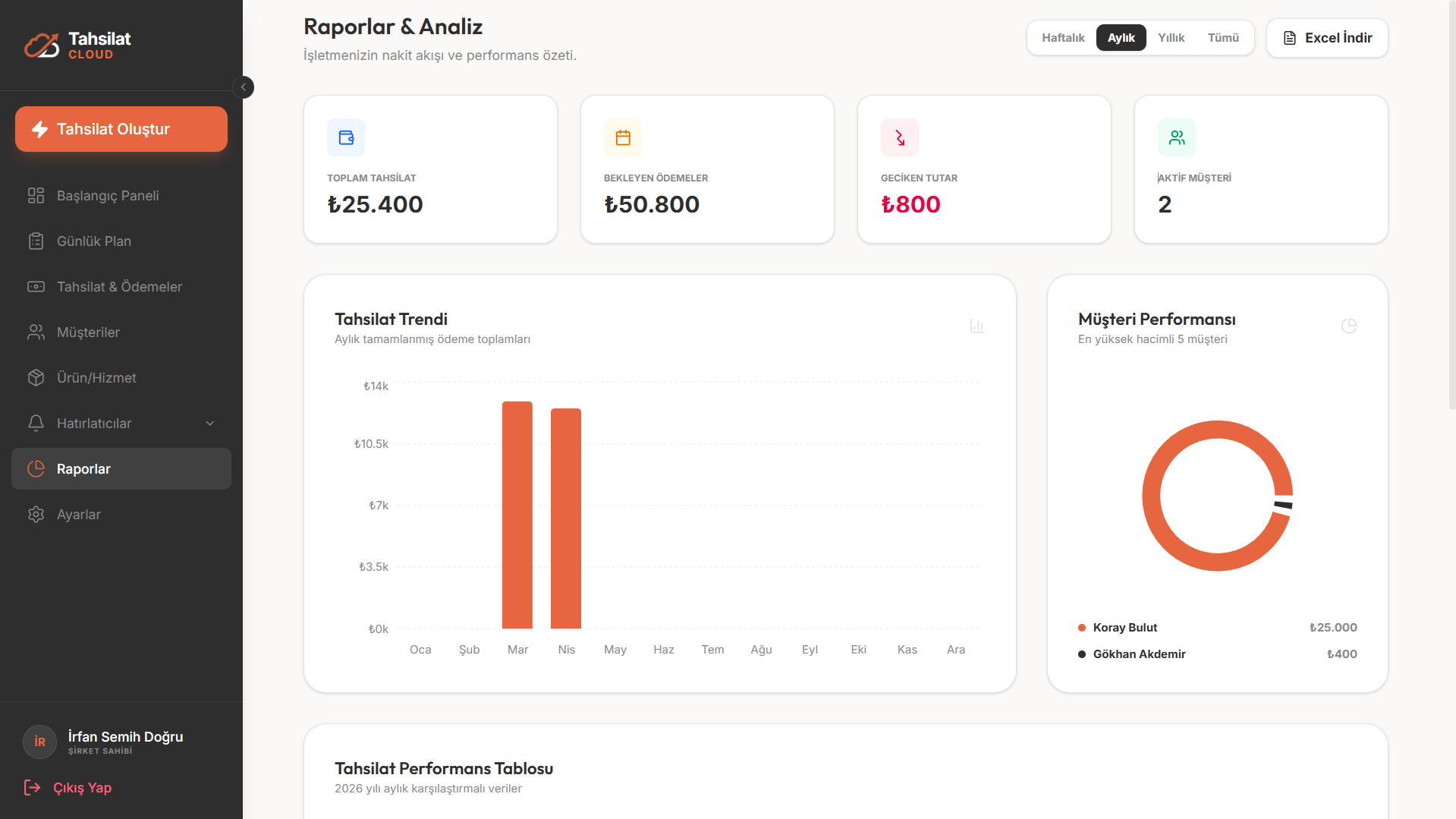Switch period to Yıllık
The height and width of the screenshot is (819, 1456).
click(1171, 38)
